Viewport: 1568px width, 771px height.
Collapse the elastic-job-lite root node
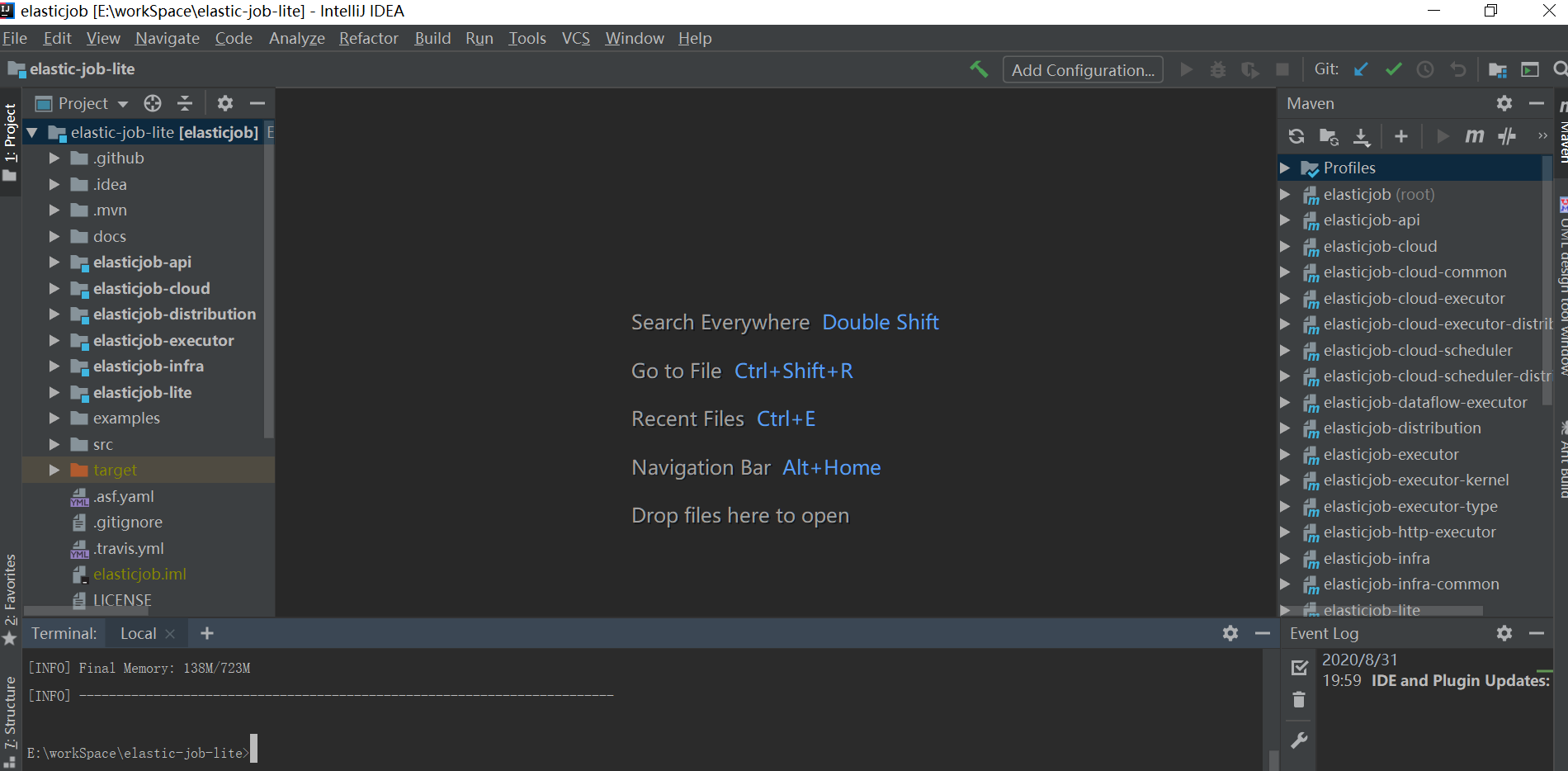click(x=32, y=132)
